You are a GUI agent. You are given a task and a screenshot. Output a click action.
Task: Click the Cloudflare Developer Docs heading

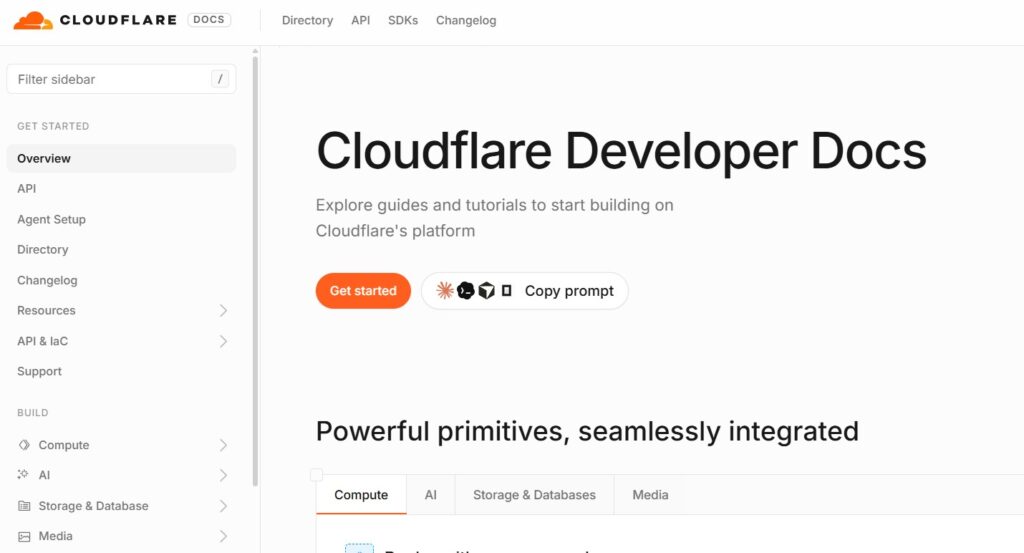click(621, 151)
